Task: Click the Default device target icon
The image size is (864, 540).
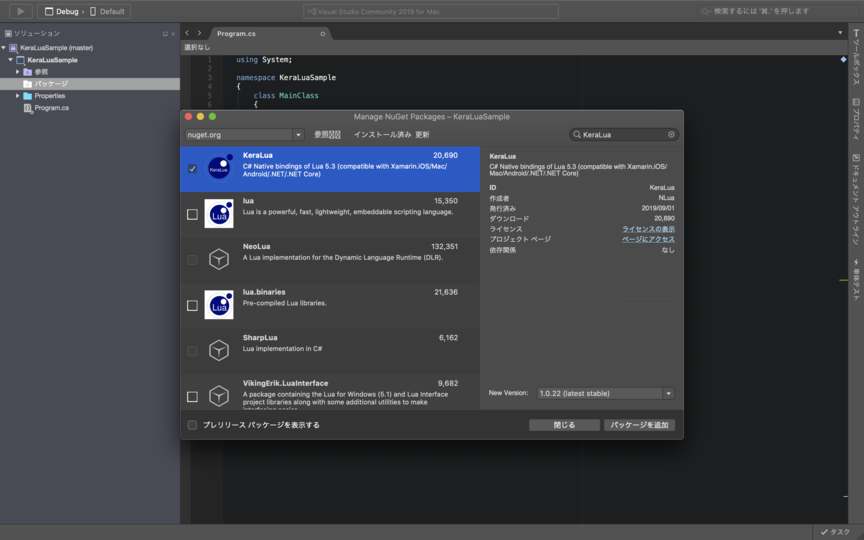Action: pos(93,11)
